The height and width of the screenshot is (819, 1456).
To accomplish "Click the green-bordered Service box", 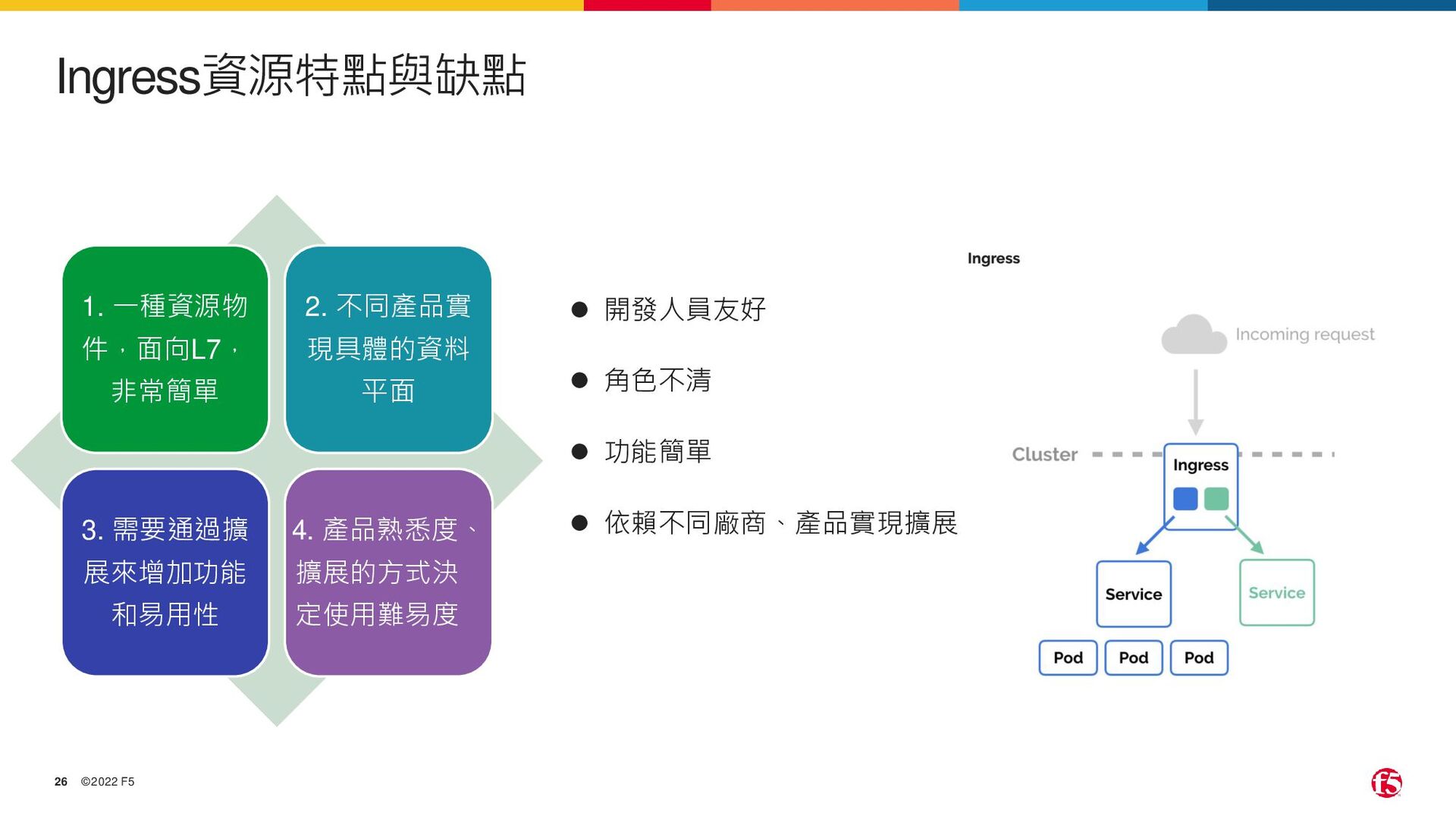I will click(1277, 592).
